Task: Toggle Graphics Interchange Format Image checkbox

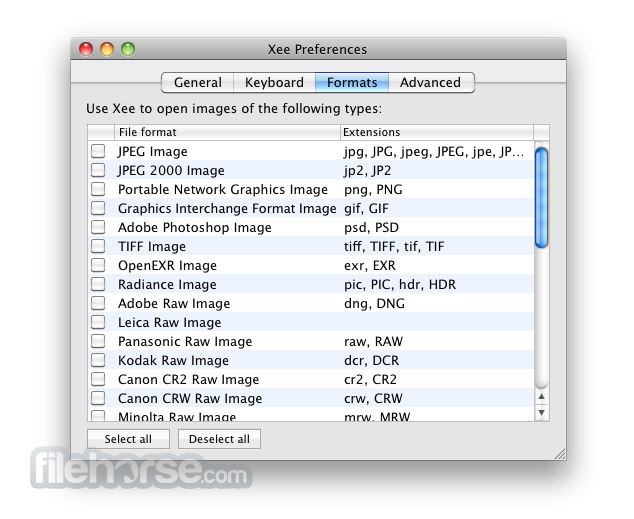Action: [98, 208]
